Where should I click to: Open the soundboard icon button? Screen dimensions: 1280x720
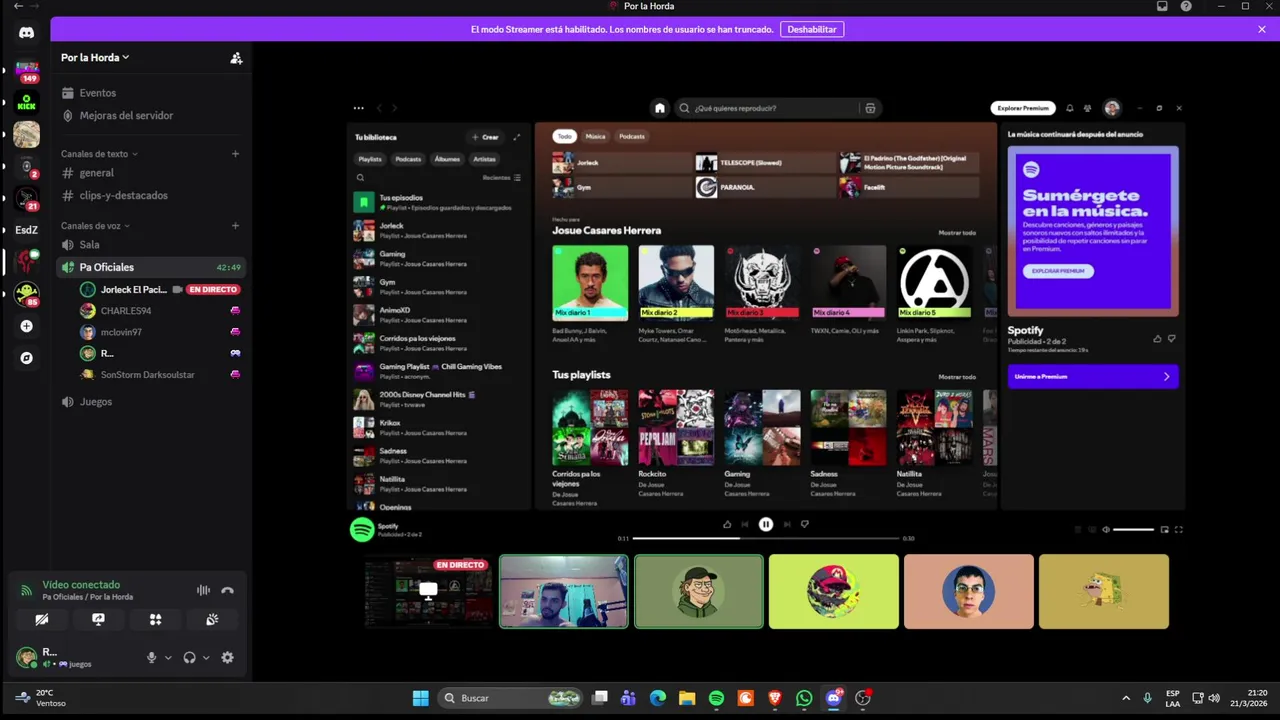point(212,619)
